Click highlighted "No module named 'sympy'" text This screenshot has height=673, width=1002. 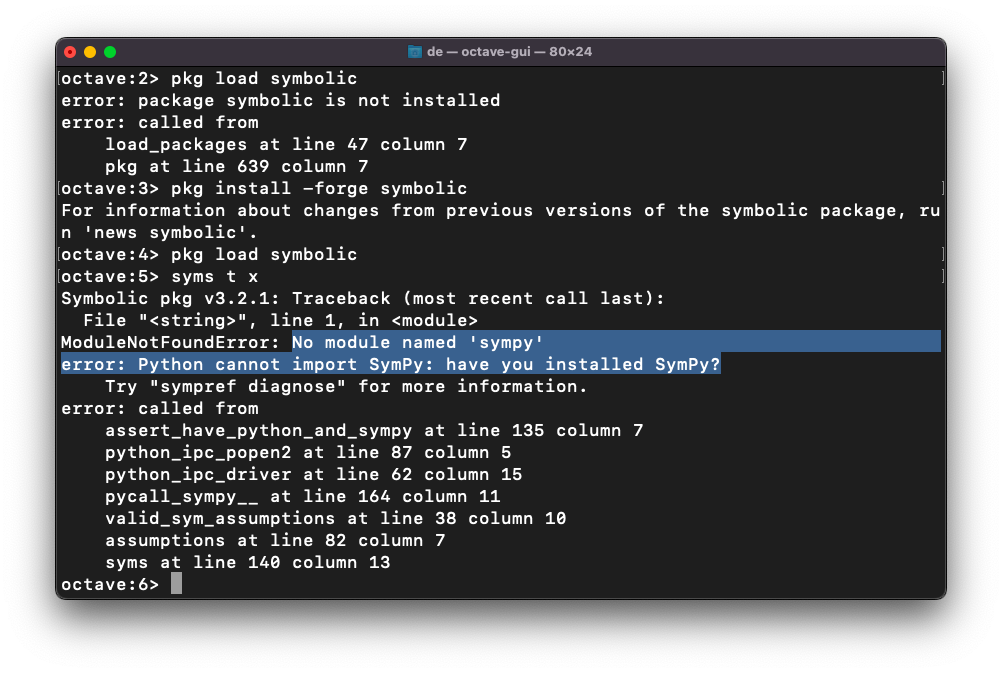click(417, 343)
